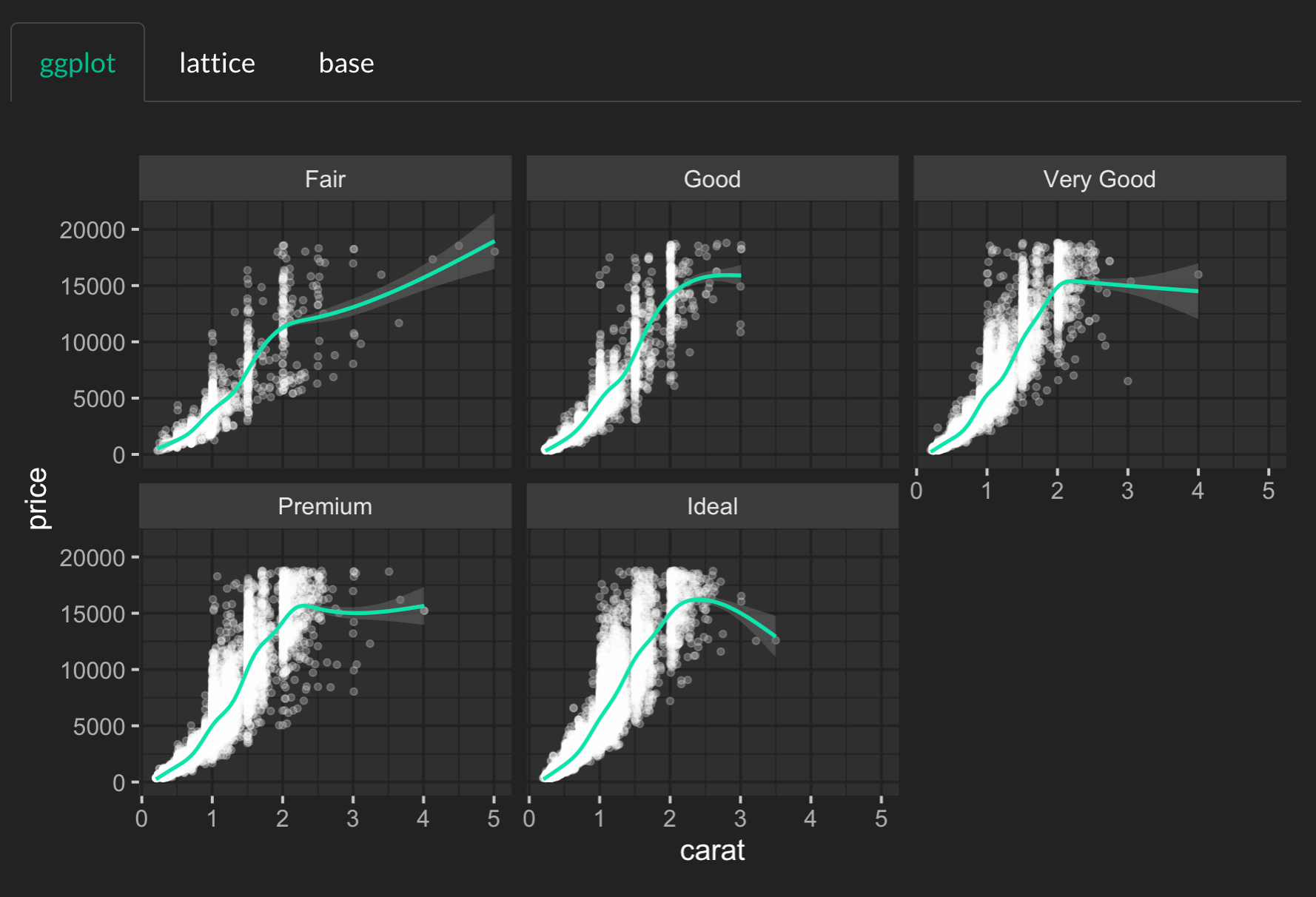Viewport: 1316px width, 897px height.
Task: Select the ggplot tab
Action: [78, 64]
